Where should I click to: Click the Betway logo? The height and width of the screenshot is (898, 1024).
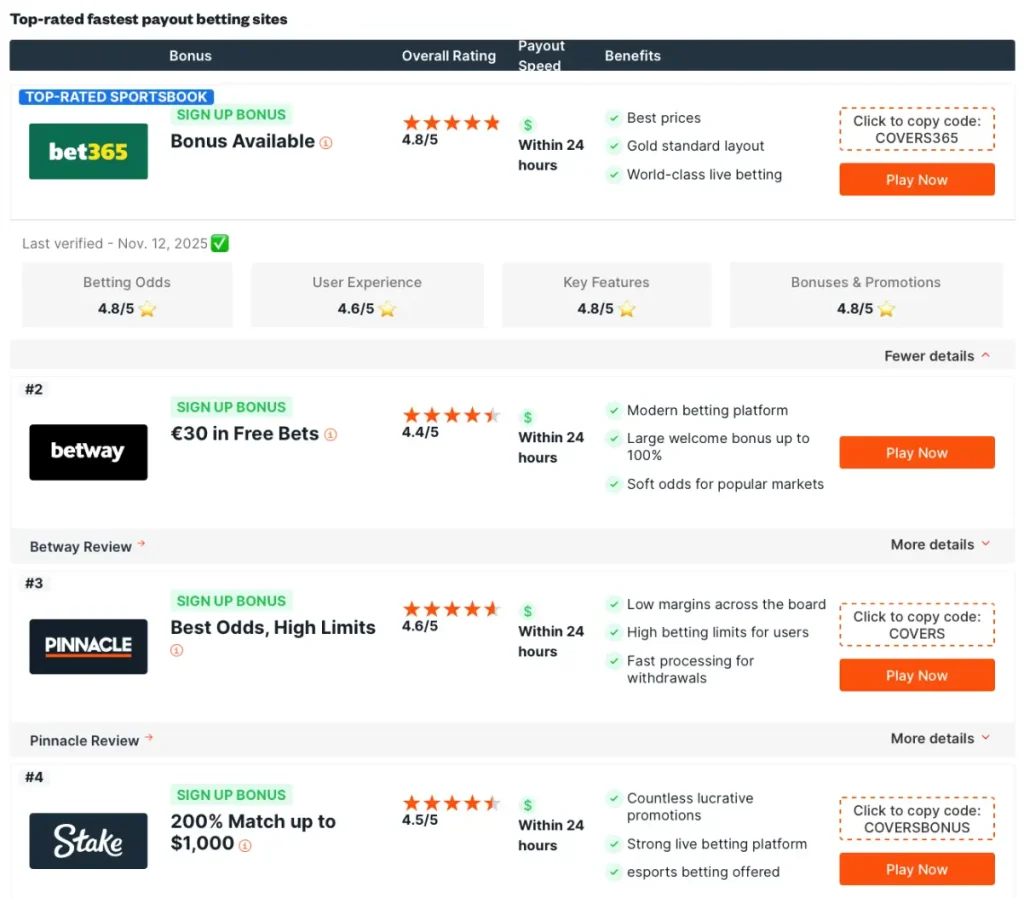(x=88, y=452)
